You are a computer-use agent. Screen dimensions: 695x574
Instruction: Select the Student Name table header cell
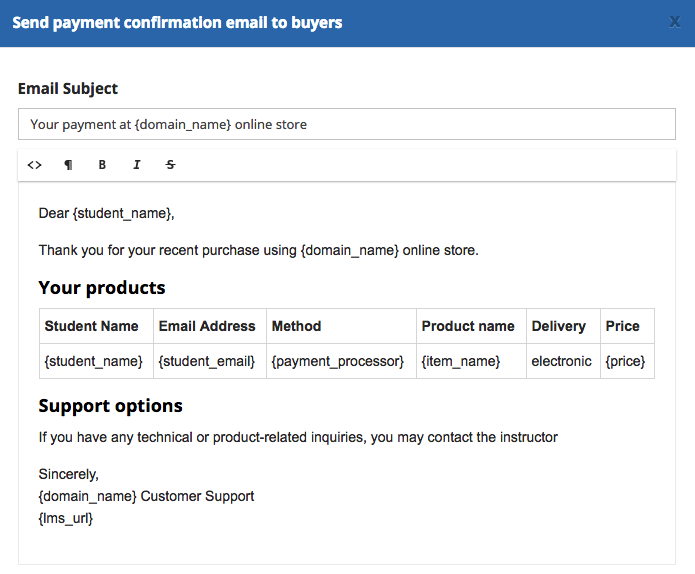[96, 326]
